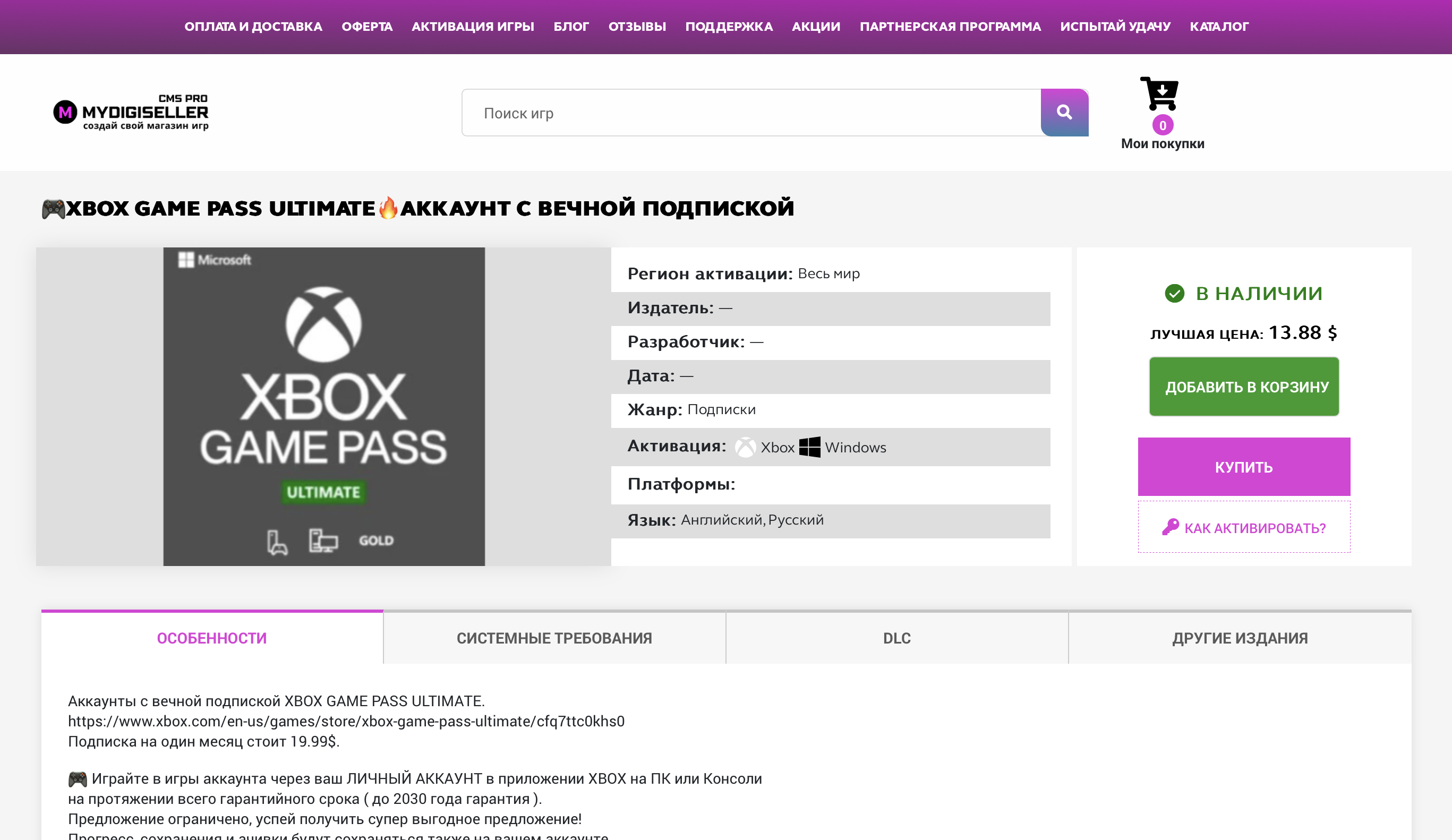Click Добавить в корзину button
1452x840 pixels.
click(x=1244, y=387)
